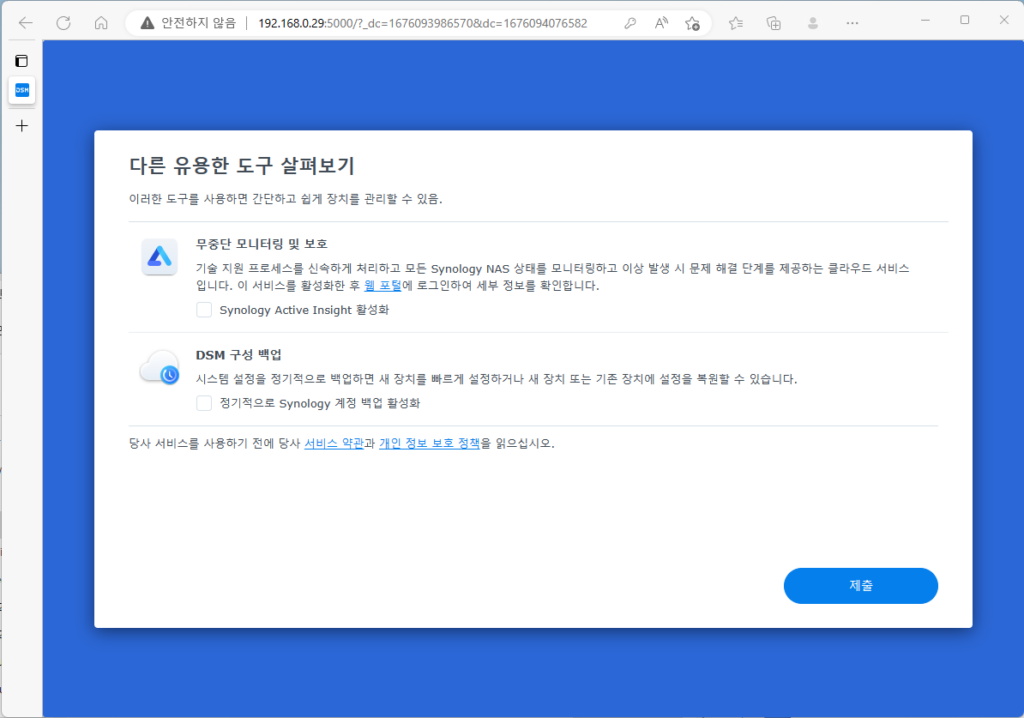Click the 정기적으로 Synology 계정 백업 활성화 label
This screenshot has height=718, width=1024.
click(x=319, y=403)
